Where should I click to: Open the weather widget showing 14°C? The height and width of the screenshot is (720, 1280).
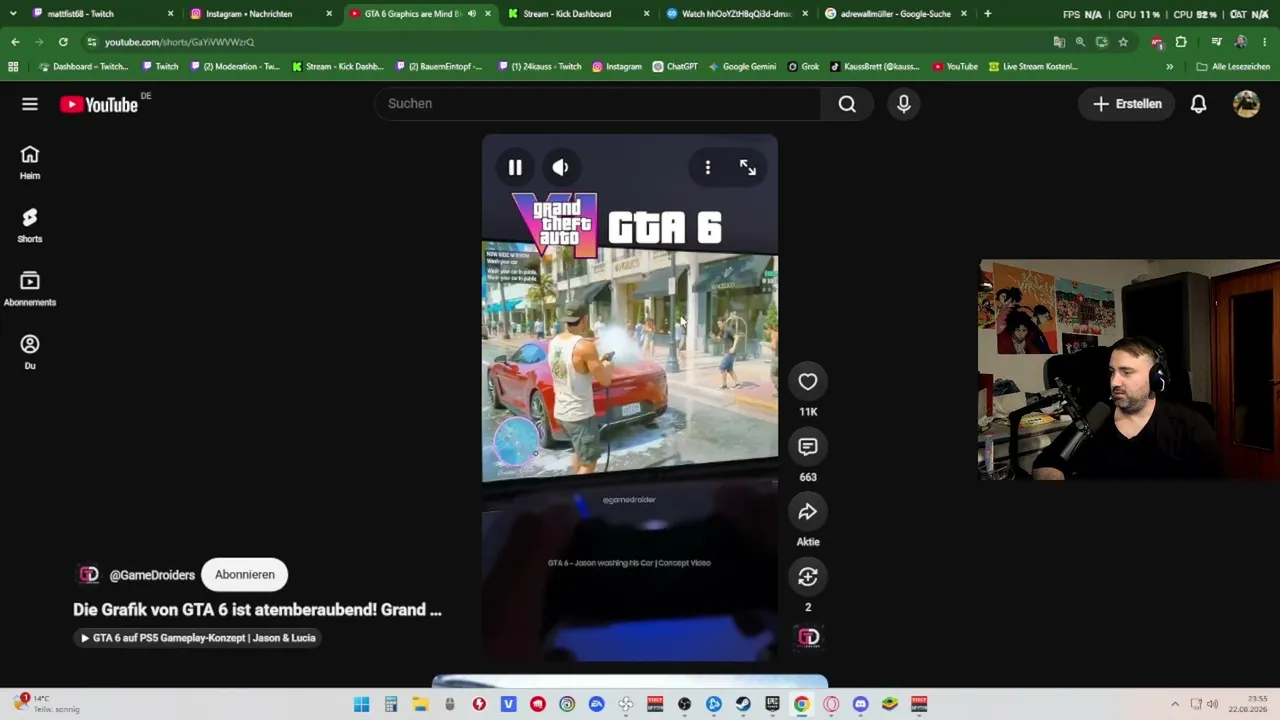[46, 704]
